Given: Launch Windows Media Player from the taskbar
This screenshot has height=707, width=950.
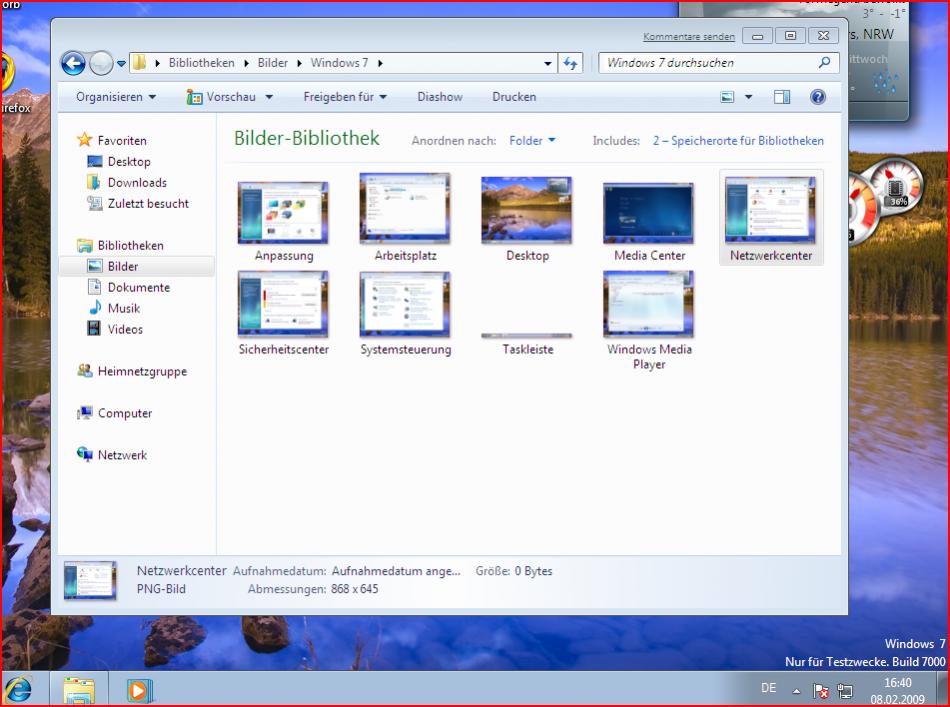Looking at the screenshot, I should click(x=139, y=690).
